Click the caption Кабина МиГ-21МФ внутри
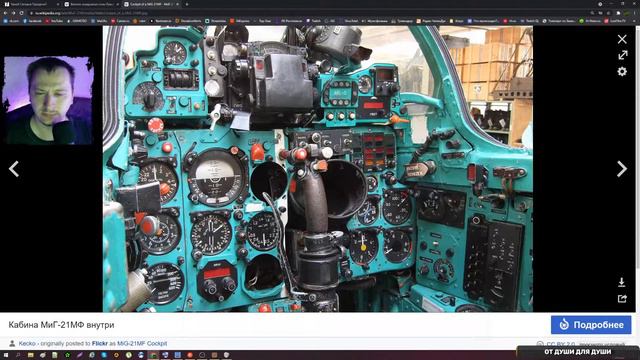Image resolution: width=640 pixels, height=360 pixels. coord(61,325)
